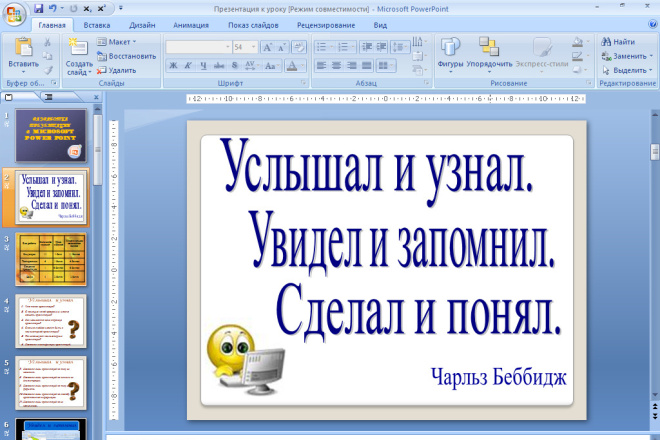
Task: Open the text columns menu
Action: click(x=386, y=65)
